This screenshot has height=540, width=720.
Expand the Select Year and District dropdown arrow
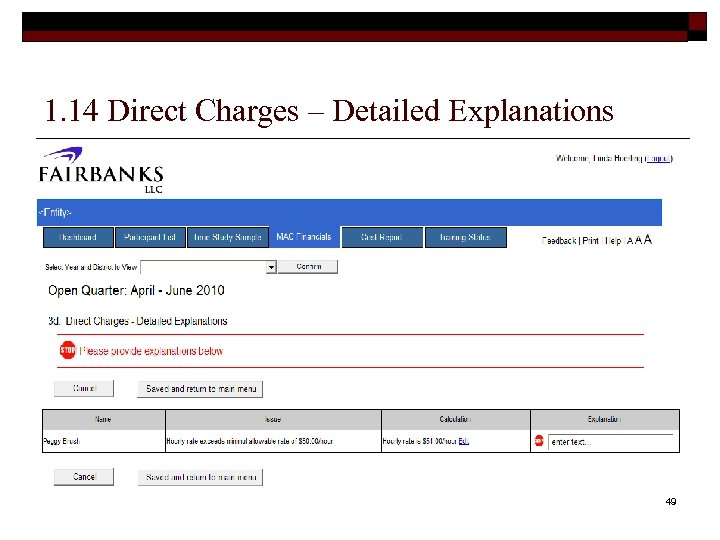(x=271, y=267)
